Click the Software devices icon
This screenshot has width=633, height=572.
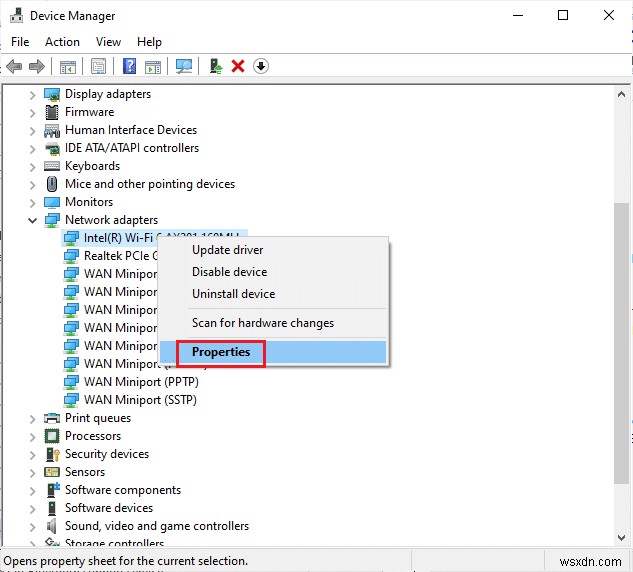[52, 508]
